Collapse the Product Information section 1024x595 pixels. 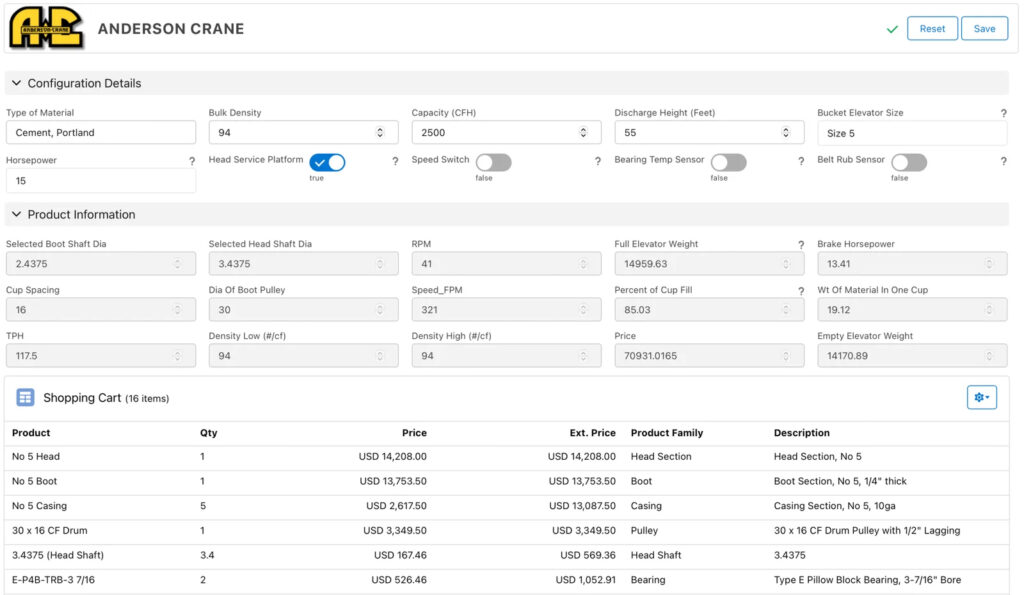coord(15,214)
